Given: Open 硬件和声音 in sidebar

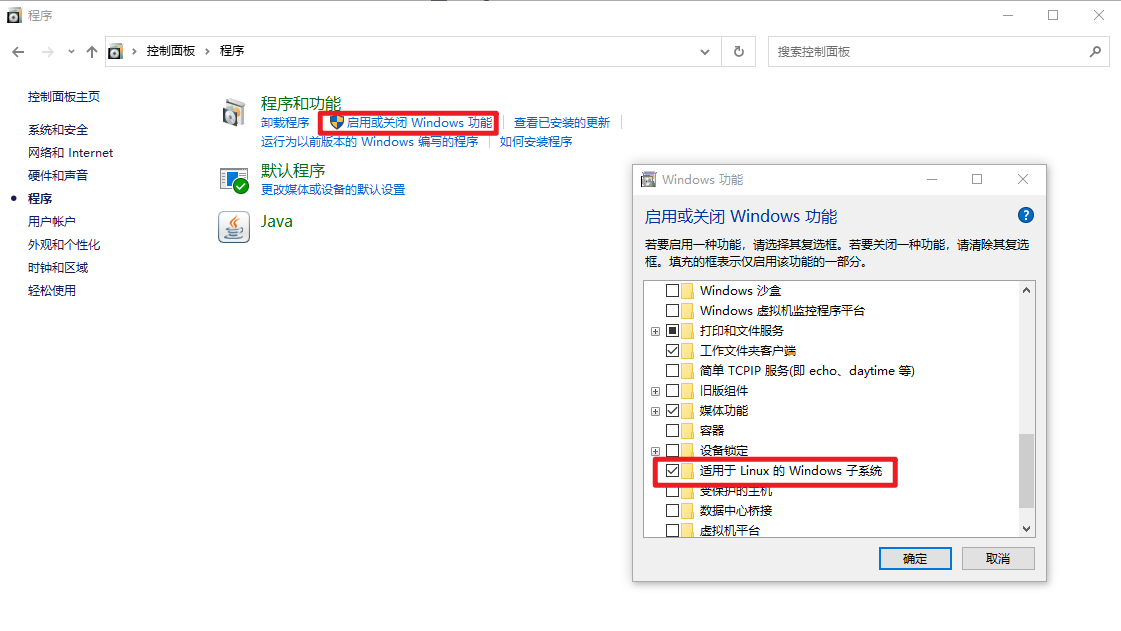Looking at the screenshot, I should (x=58, y=175).
